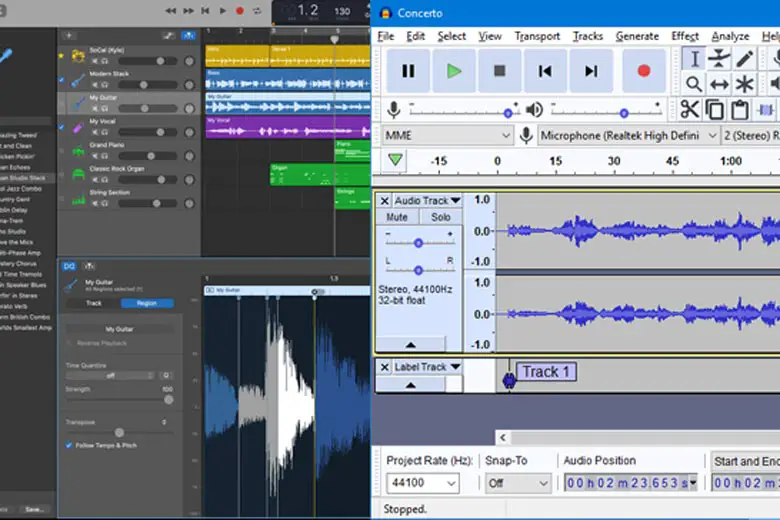Click GarageBand's Play button

(x=222, y=10)
